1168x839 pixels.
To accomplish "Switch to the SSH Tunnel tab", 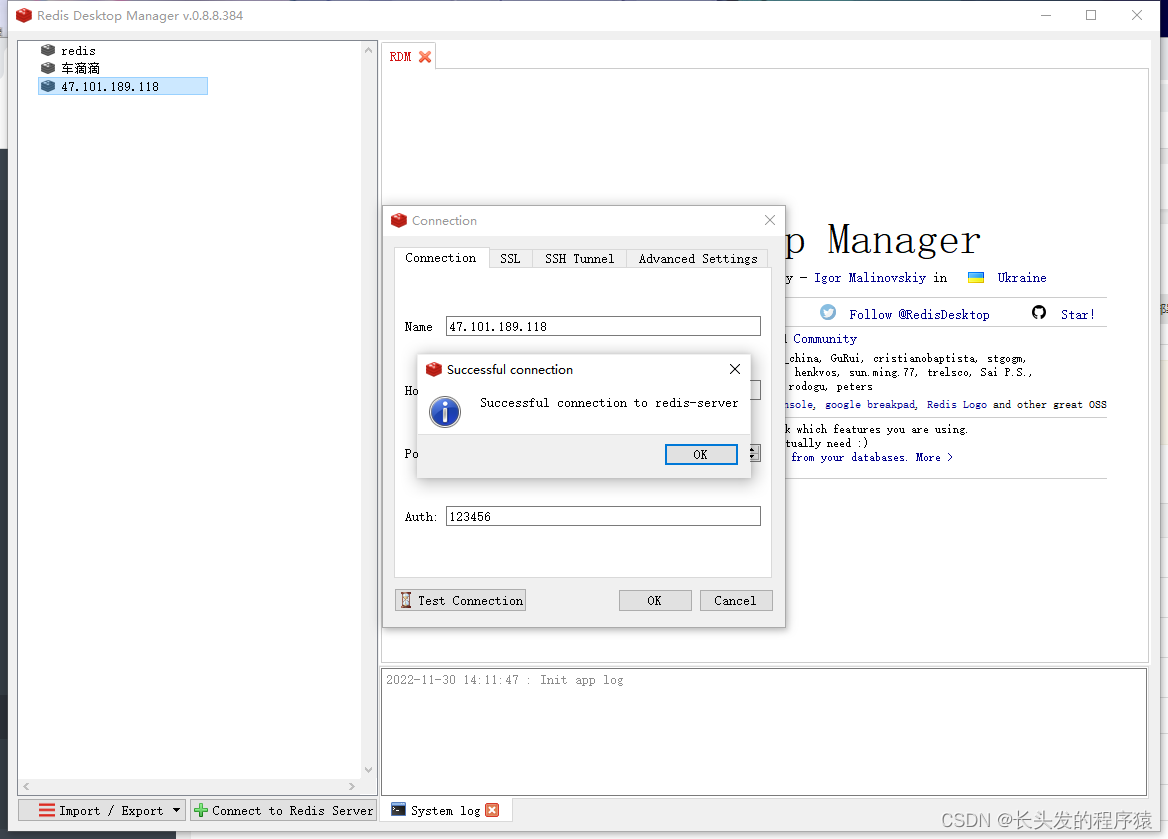I will (x=580, y=259).
